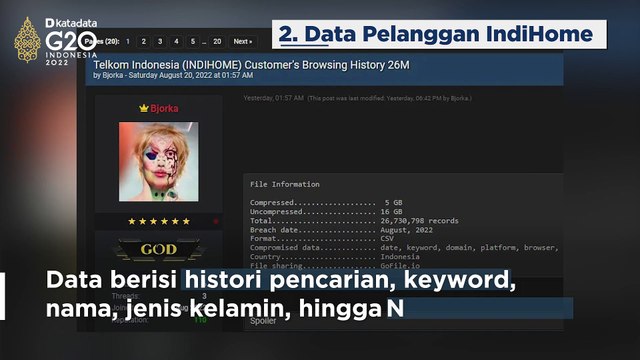The width and height of the screenshot is (640, 360).
Task: Go to page 1 in pagination
Action: click(x=128, y=41)
